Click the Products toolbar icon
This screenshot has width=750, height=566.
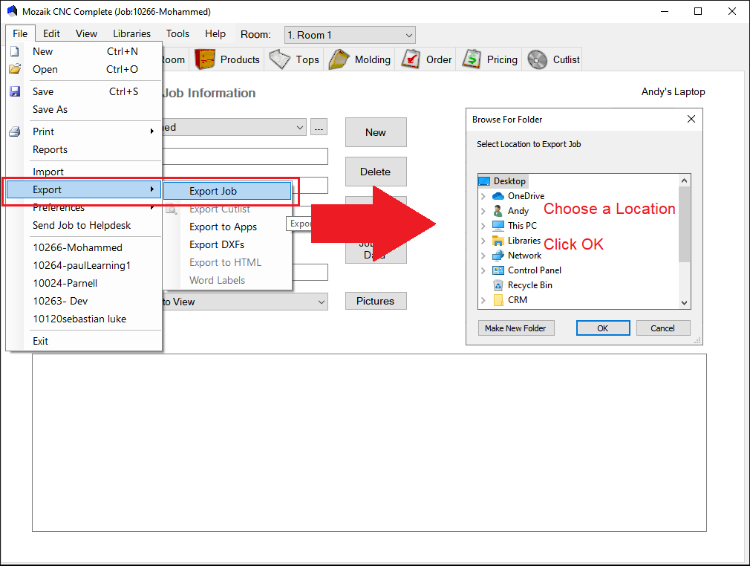coord(205,60)
